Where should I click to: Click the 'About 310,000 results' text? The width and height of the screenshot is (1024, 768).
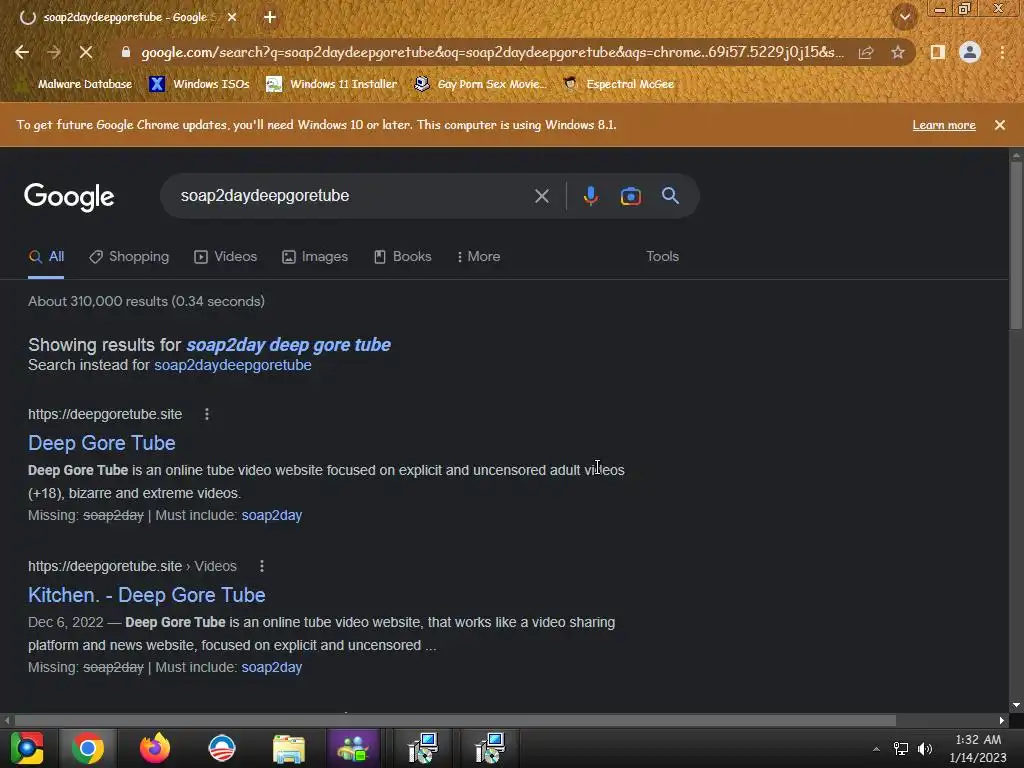146,301
